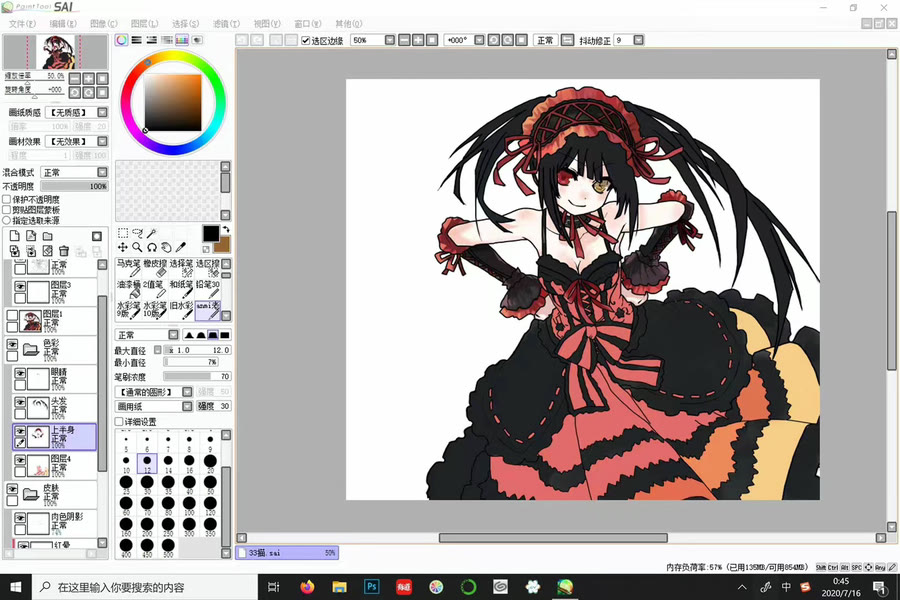Select the lasso selection tool
This screenshot has width=900, height=600.
point(137,233)
